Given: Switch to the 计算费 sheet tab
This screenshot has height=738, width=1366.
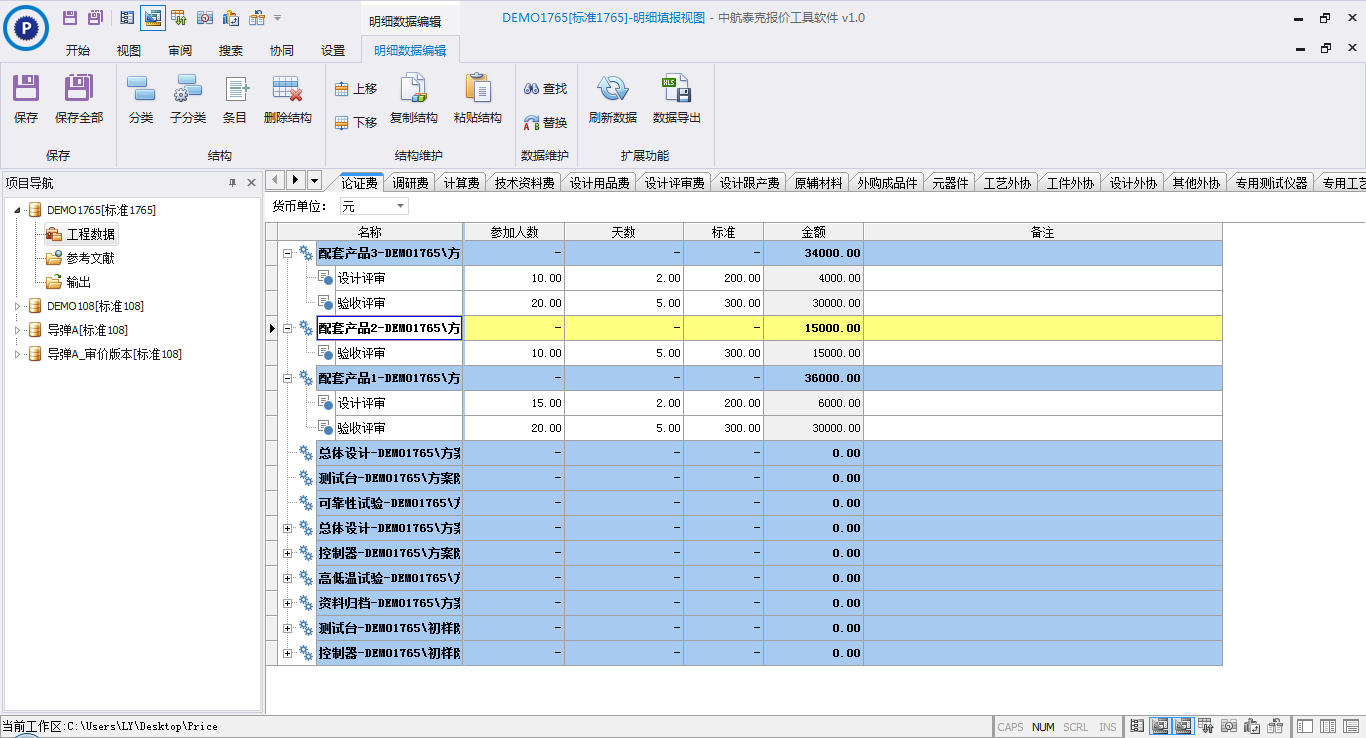Looking at the screenshot, I should click(x=462, y=183).
